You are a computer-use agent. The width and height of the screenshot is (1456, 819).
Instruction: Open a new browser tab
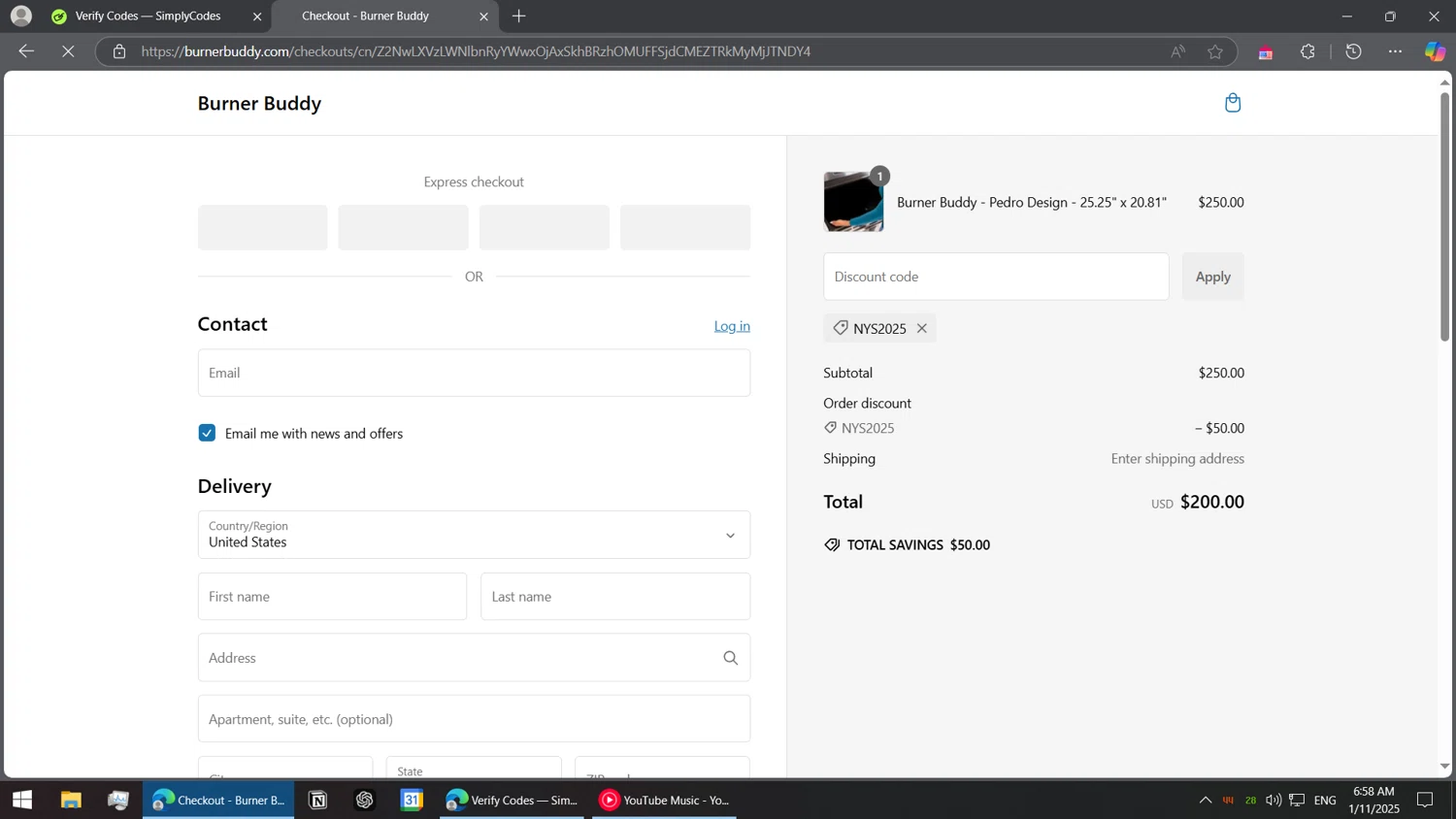[x=519, y=16]
